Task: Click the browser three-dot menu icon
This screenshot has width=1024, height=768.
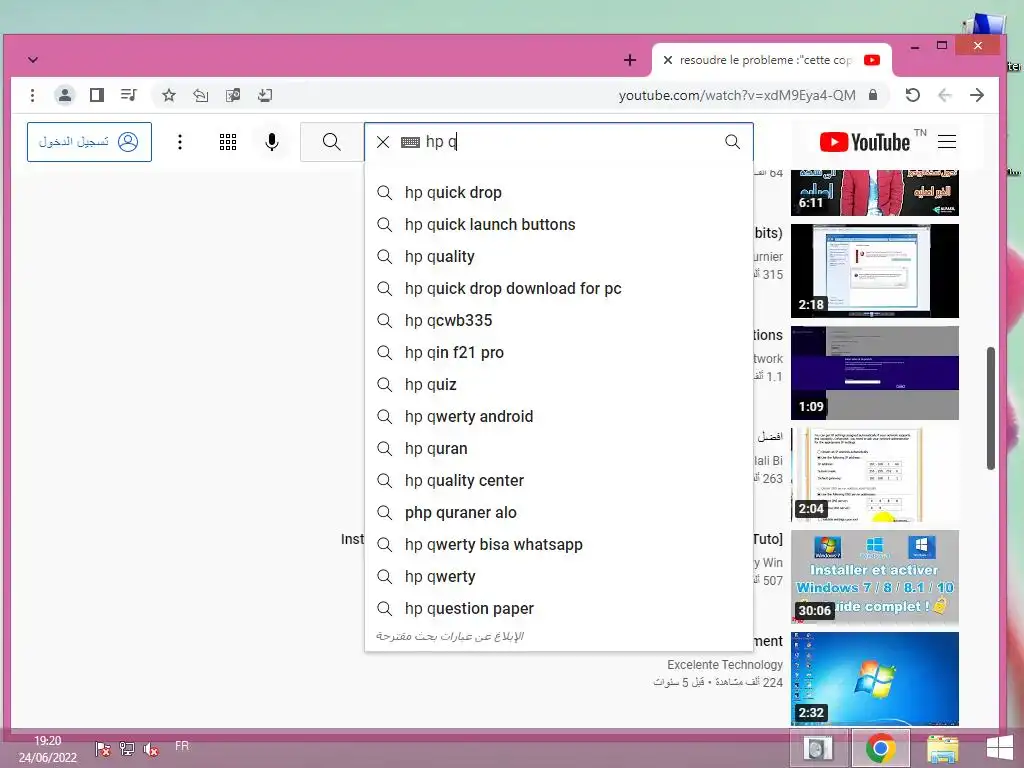Action: pyautogui.click(x=32, y=95)
